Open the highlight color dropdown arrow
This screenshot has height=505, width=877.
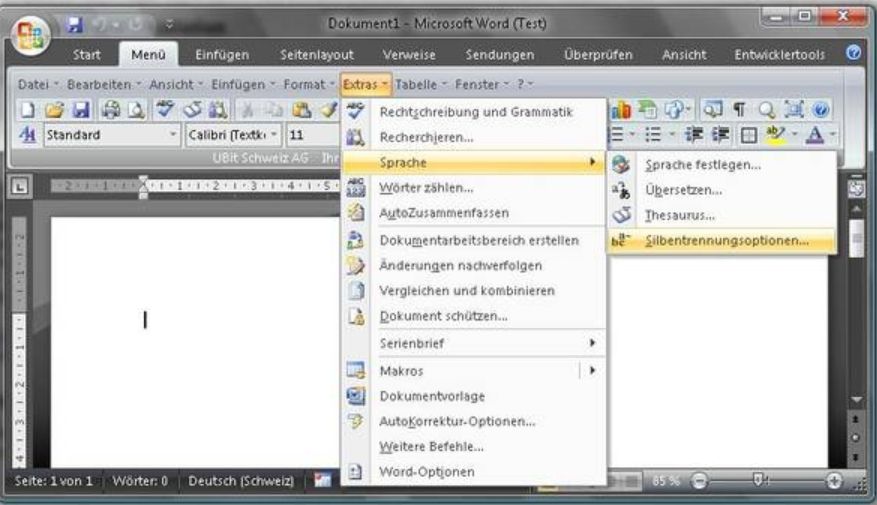[794, 135]
